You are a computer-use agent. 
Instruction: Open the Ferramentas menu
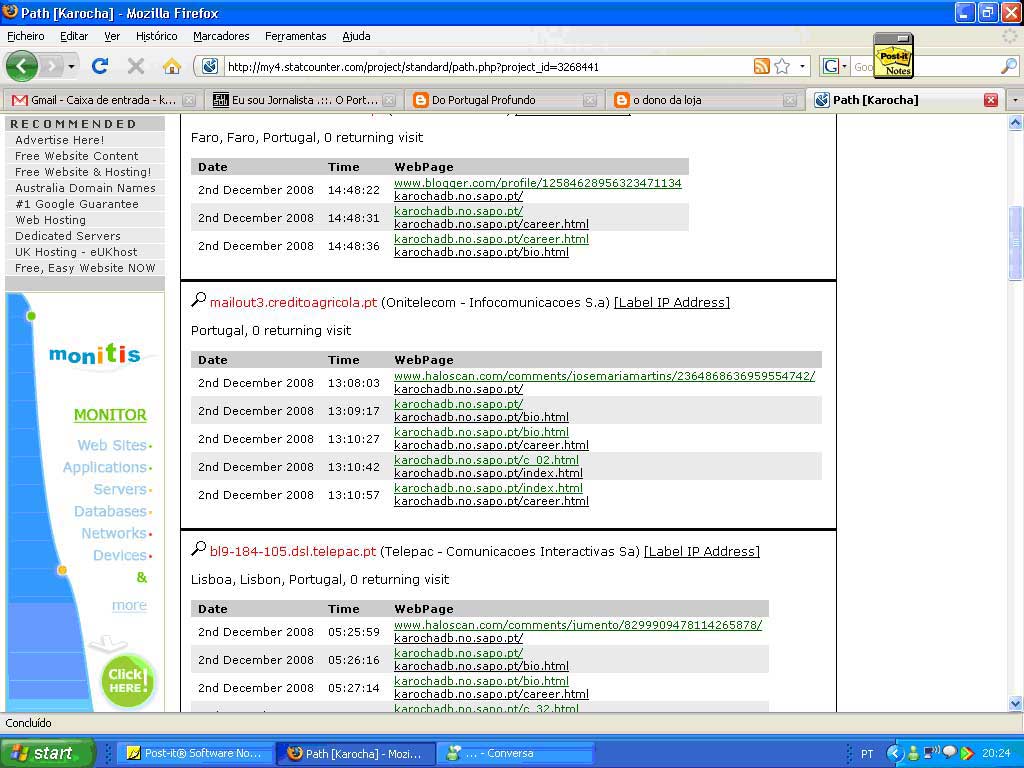coord(296,36)
